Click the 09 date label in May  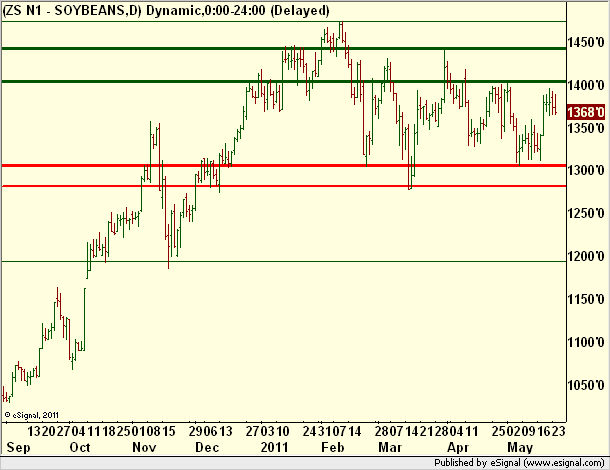pos(531,431)
